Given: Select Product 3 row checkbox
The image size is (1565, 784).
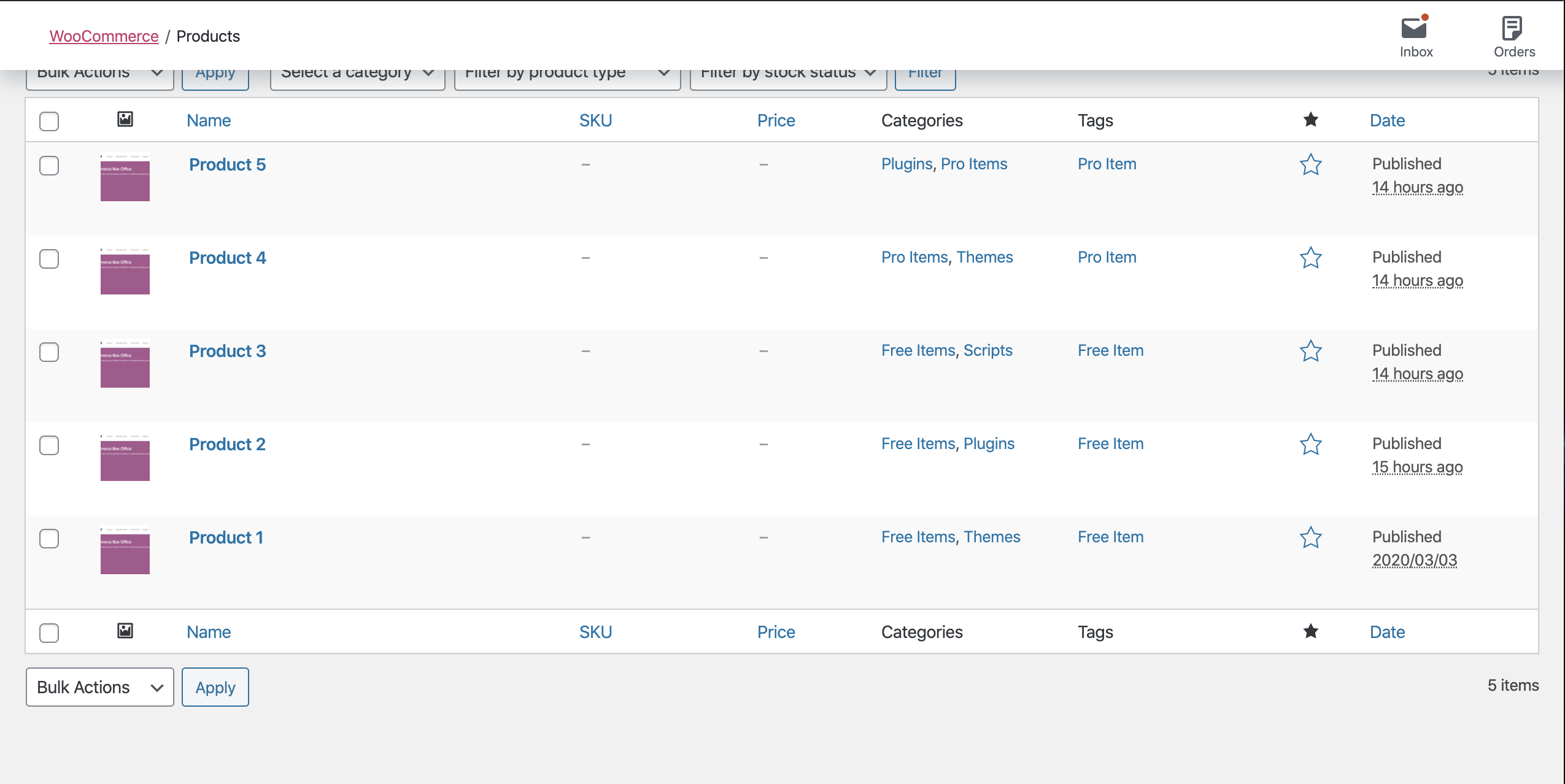Looking at the screenshot, I should pyautogui.click(x=49, y=352).
